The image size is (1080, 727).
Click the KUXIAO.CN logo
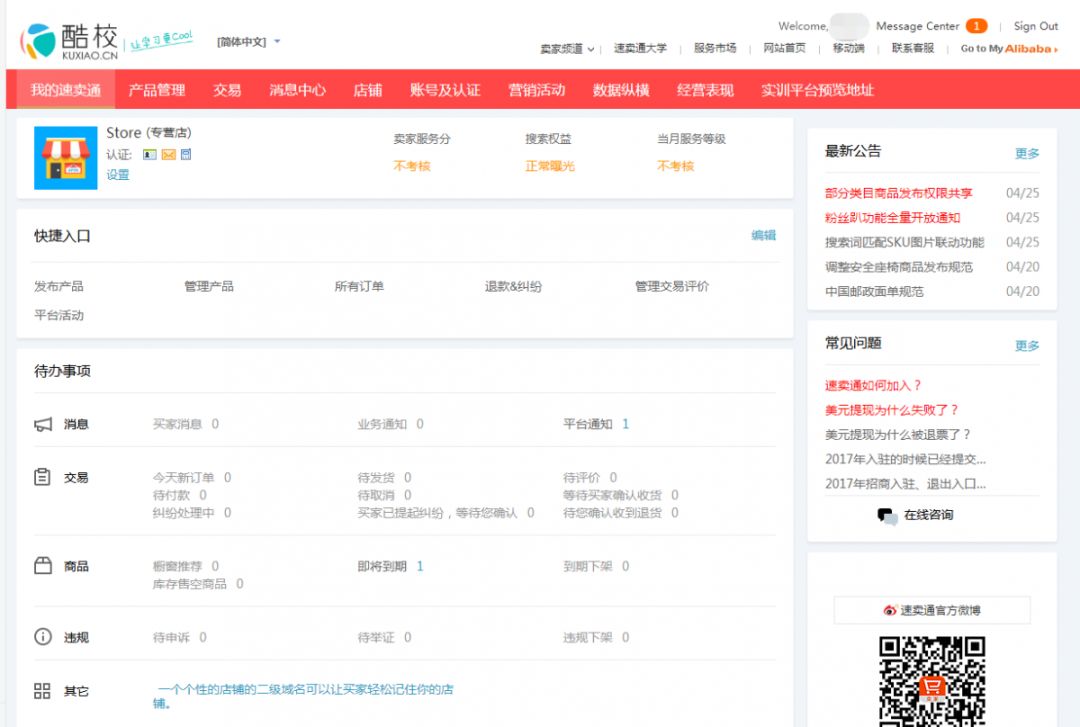69,41
